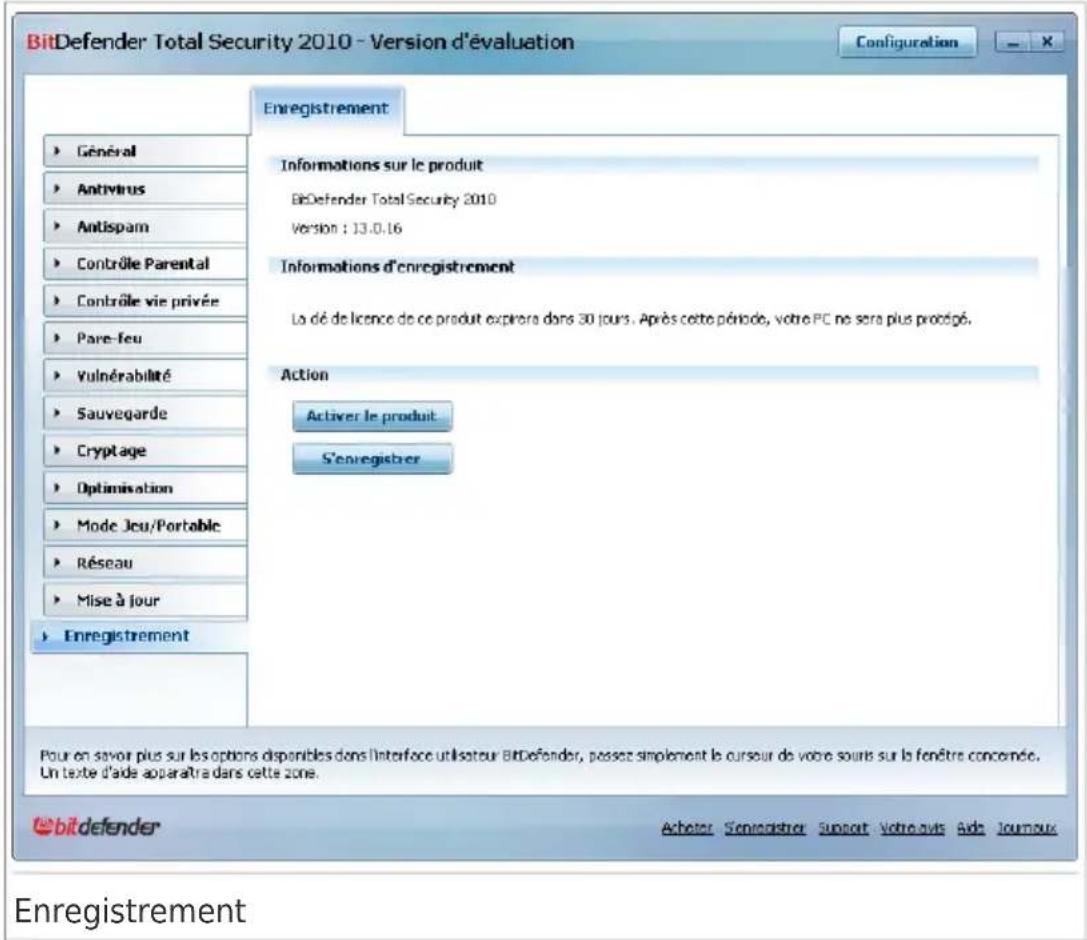Click the Informations sur le produit heading

point(381,165)
